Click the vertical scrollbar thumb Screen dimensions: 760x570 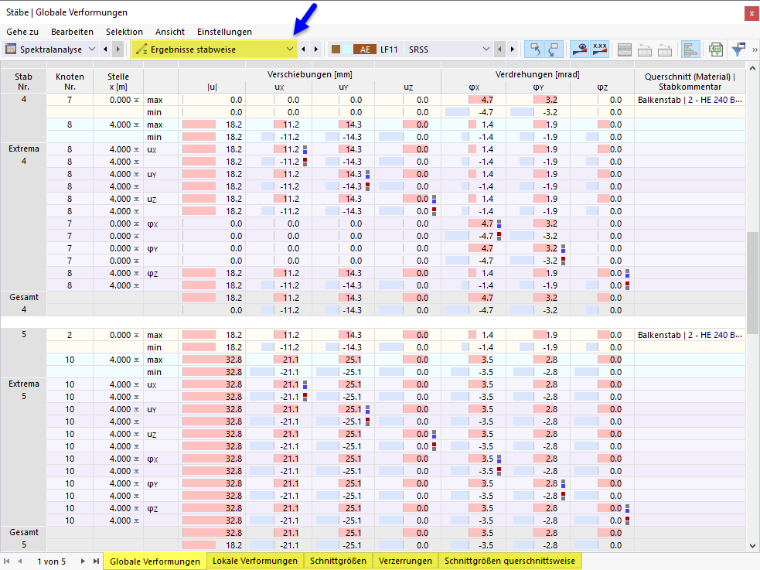pyautogui.click(x=752, y=283)
